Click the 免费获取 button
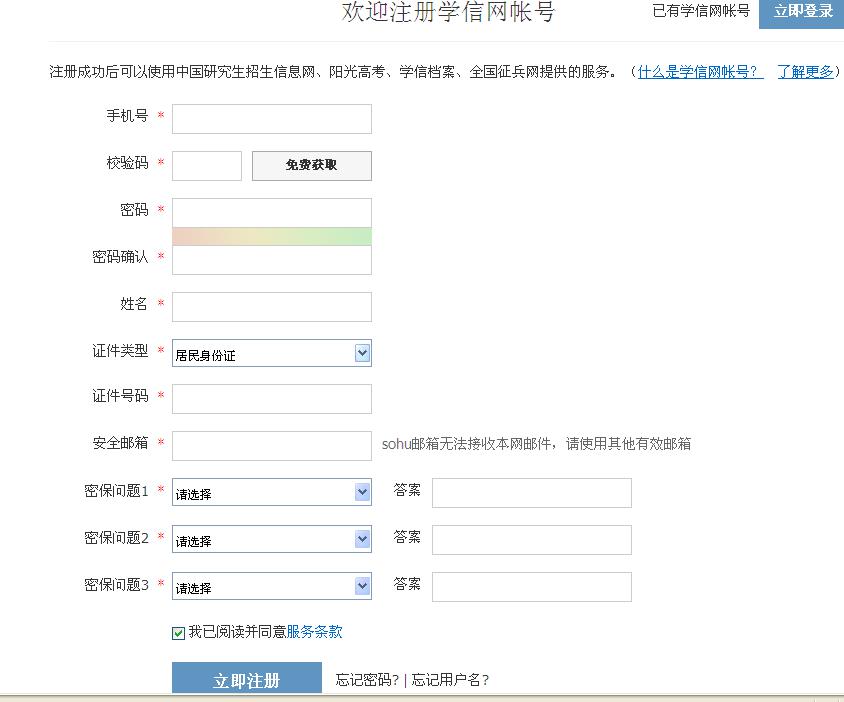 point(312,166)
